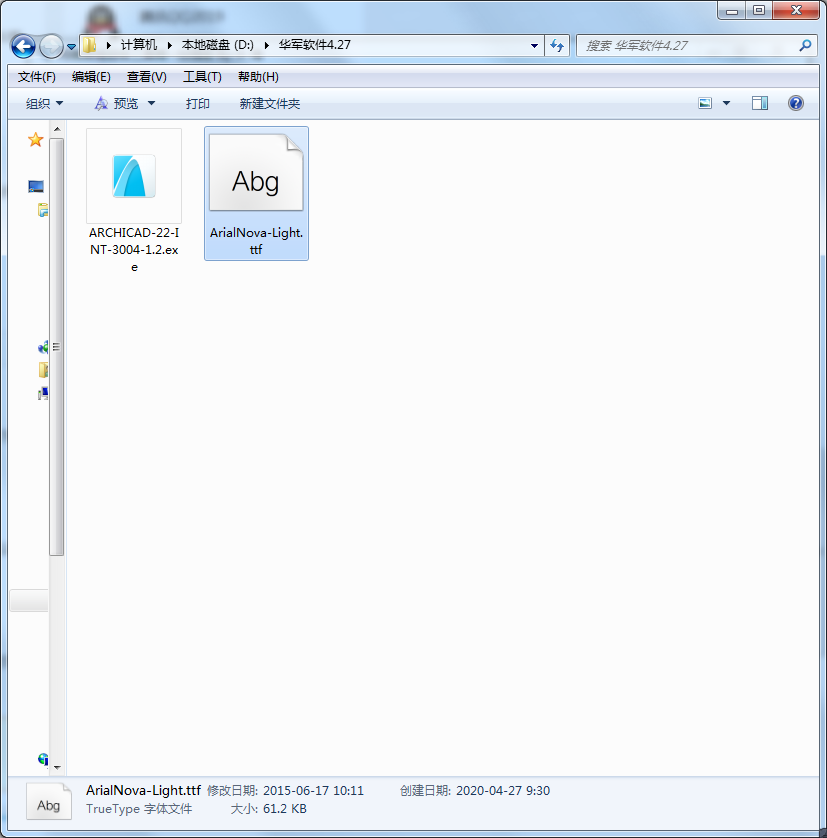Expand the arrow before 计算机
The image size is (827, 838).
point(109,45)
